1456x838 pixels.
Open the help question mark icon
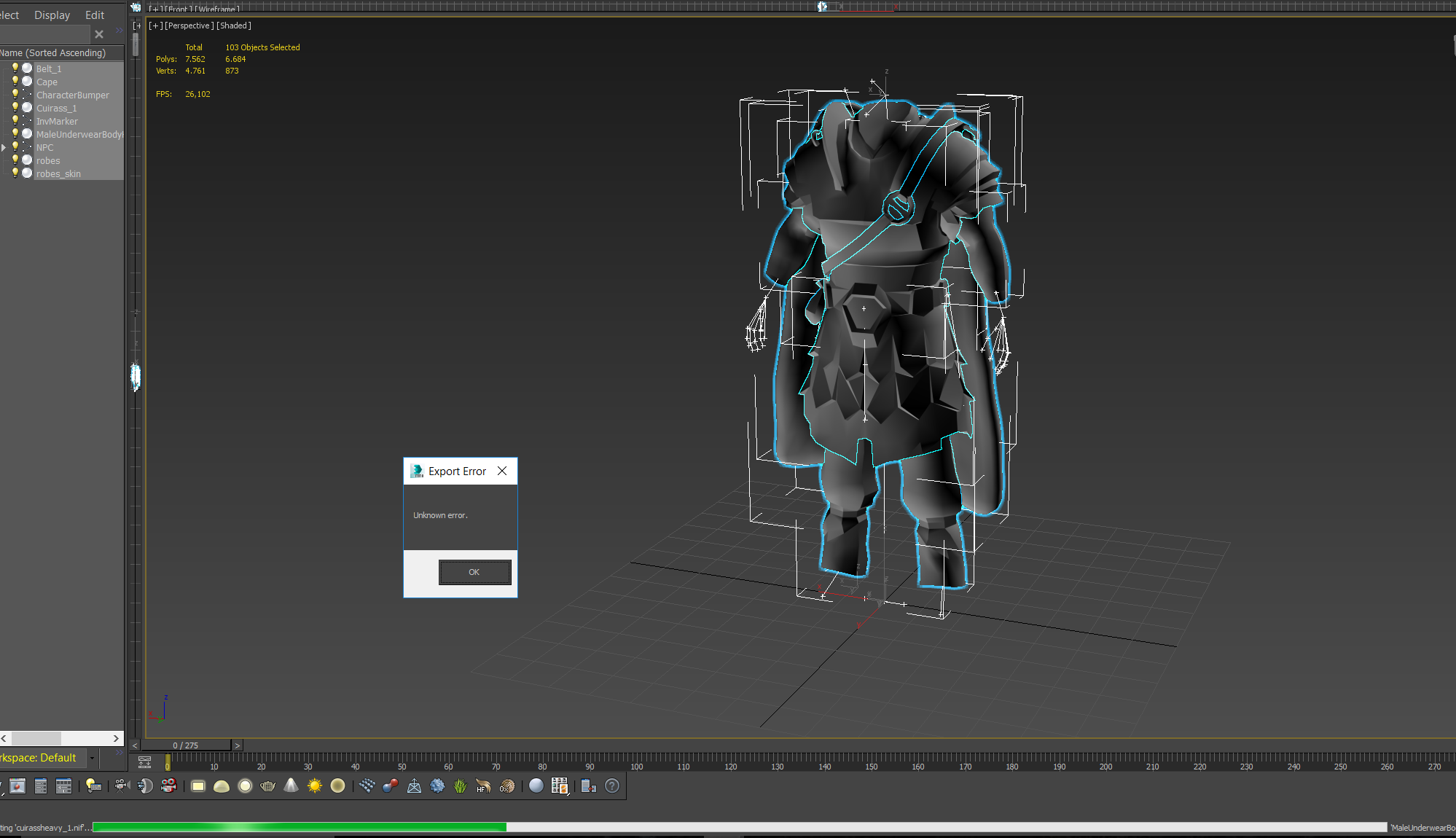click(x=612, y=786)
